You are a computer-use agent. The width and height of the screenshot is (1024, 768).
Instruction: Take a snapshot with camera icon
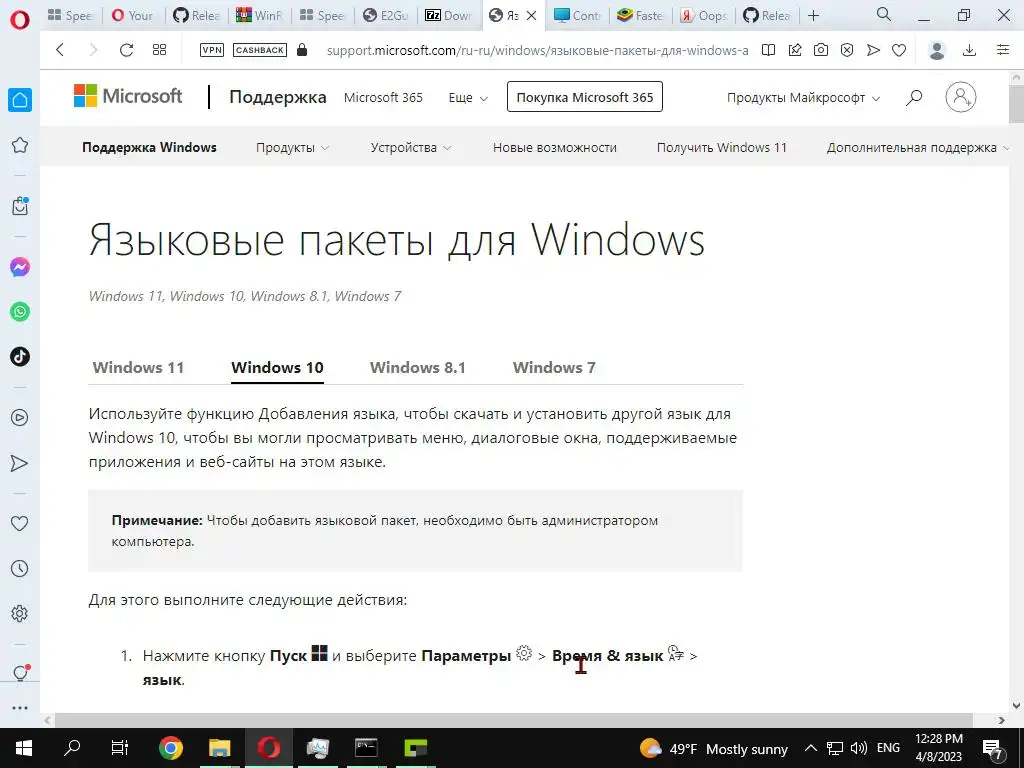821,50
